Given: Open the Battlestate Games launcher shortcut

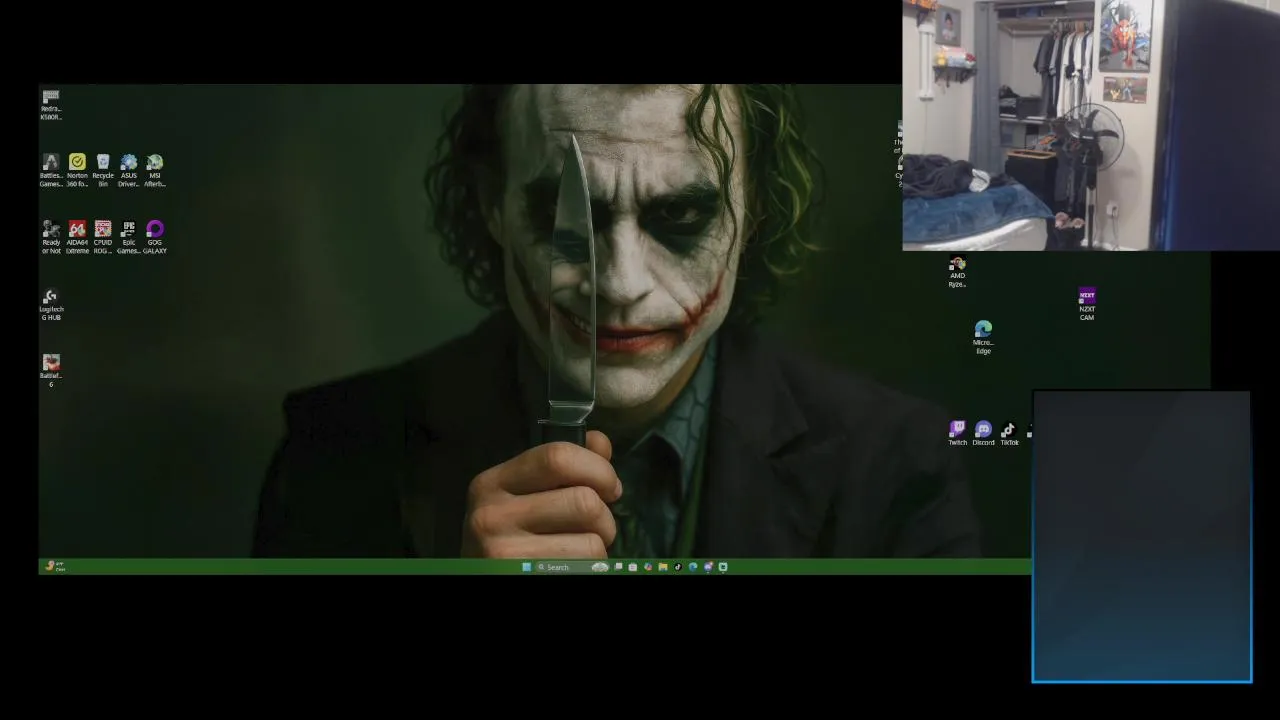Looking at the screenshot, I should coord(51,171).
